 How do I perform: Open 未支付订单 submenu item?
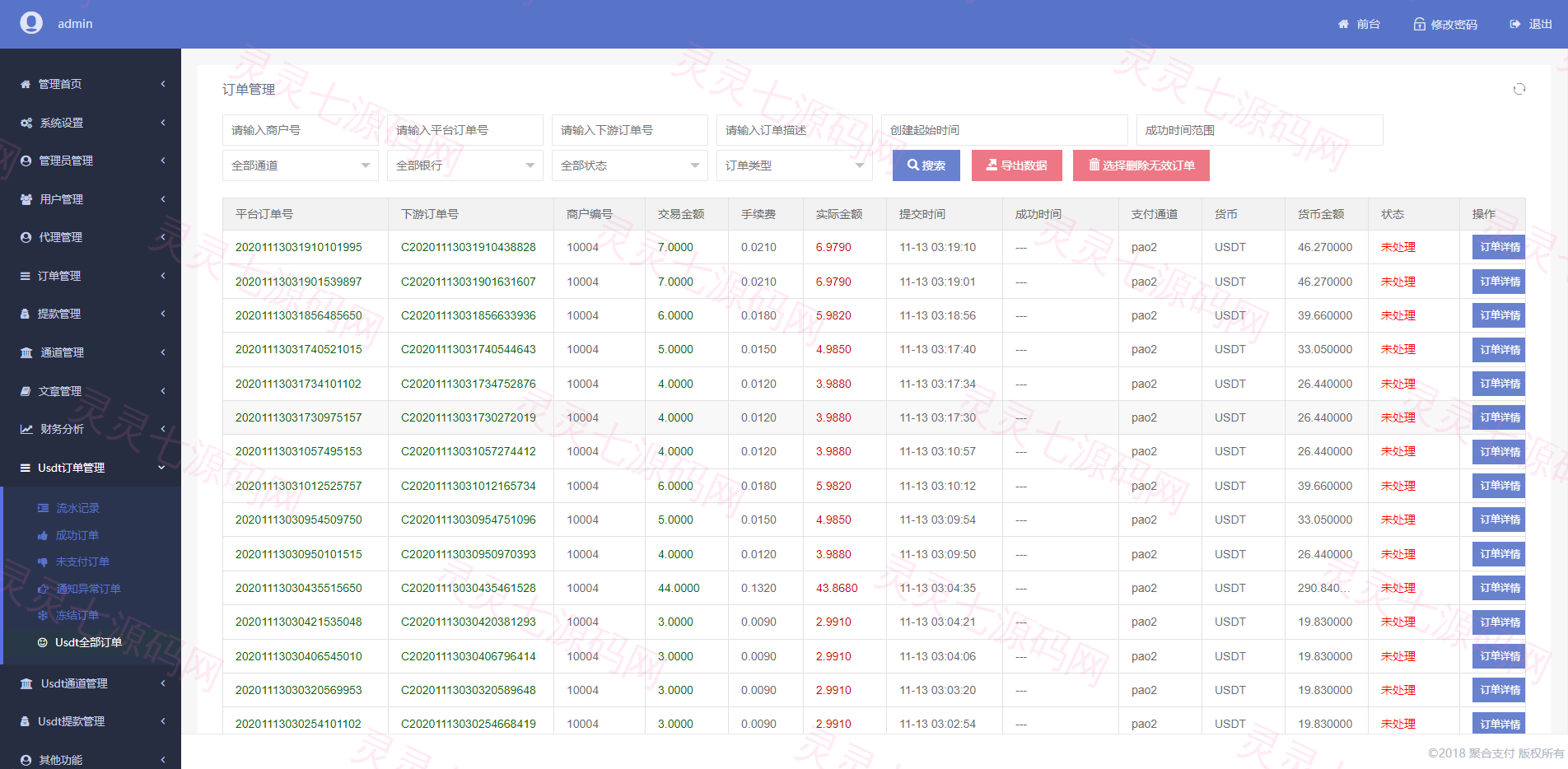point(82,562)
